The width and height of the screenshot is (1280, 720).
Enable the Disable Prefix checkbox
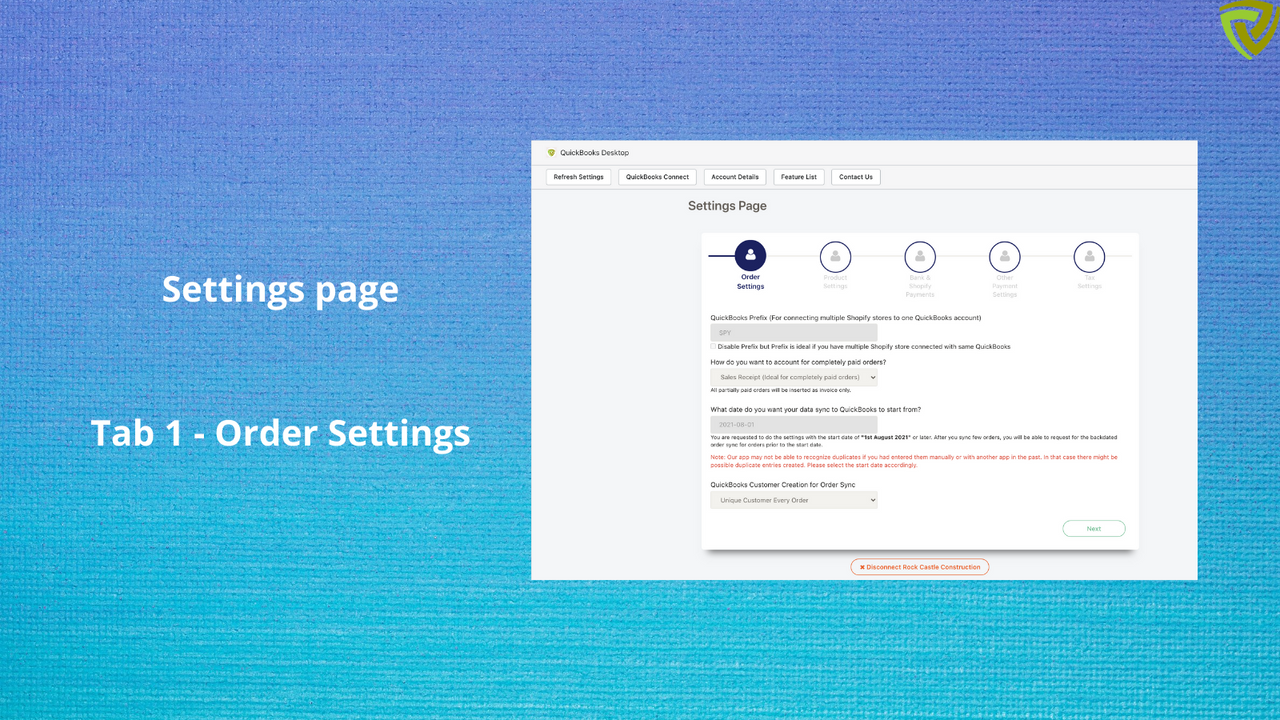point(713,347)
